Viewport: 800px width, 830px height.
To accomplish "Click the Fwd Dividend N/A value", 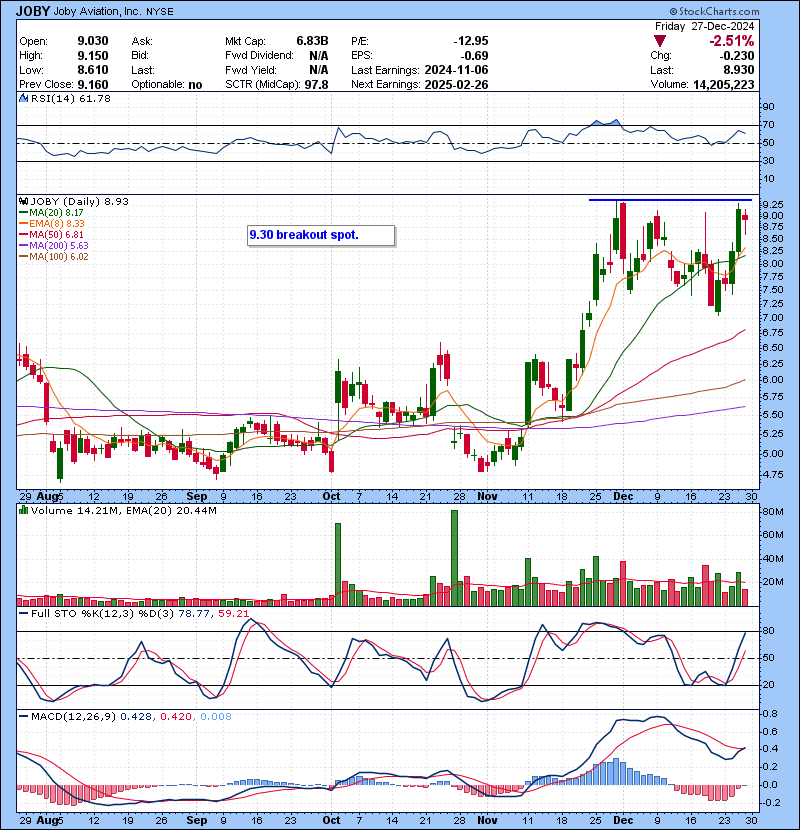I will 319,56.
